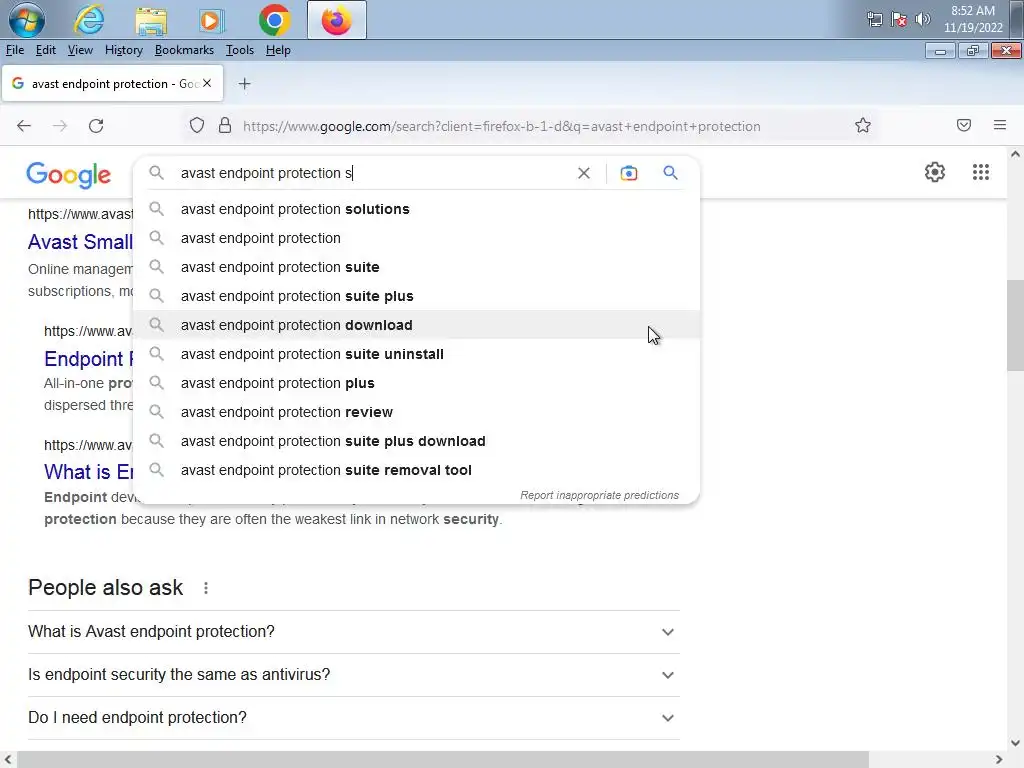The image size is (1024, 768).
Task: Open the Save to Pocket icon
Action: click(x=964, y=125)
